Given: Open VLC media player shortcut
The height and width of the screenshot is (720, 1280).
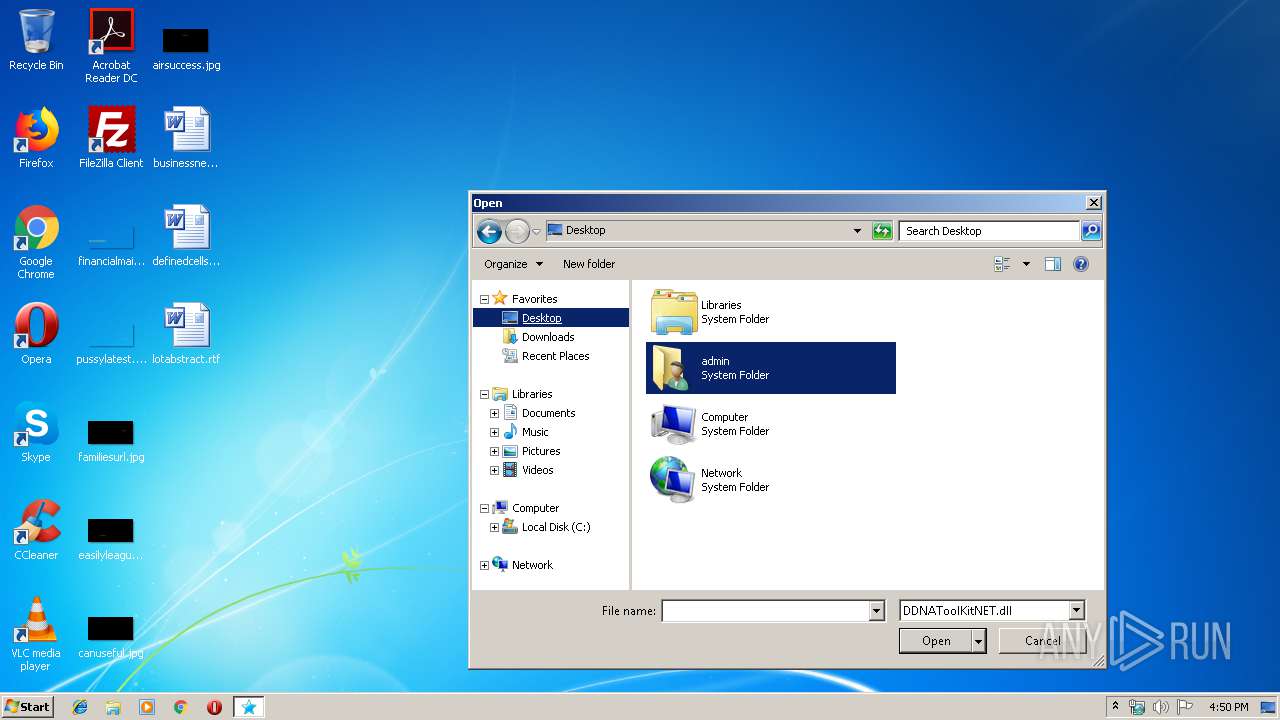Looking at the screenshot, I should [36, 634].
